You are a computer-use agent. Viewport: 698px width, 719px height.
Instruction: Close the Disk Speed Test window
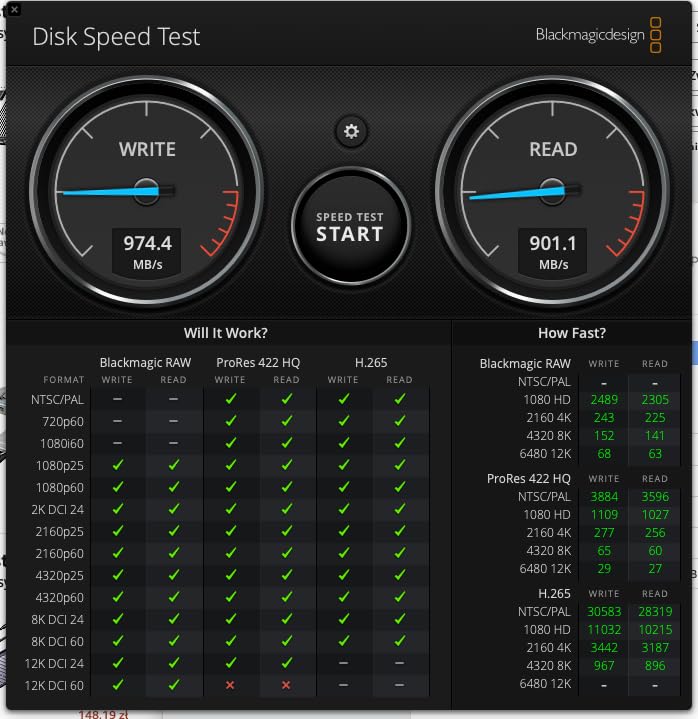tap(14, 9)
